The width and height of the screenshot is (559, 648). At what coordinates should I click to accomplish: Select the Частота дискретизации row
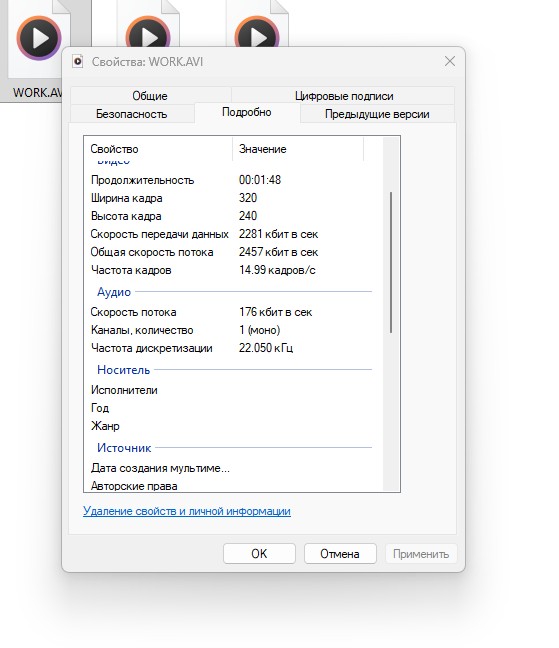pyautogui.click(x=231, y=348)
